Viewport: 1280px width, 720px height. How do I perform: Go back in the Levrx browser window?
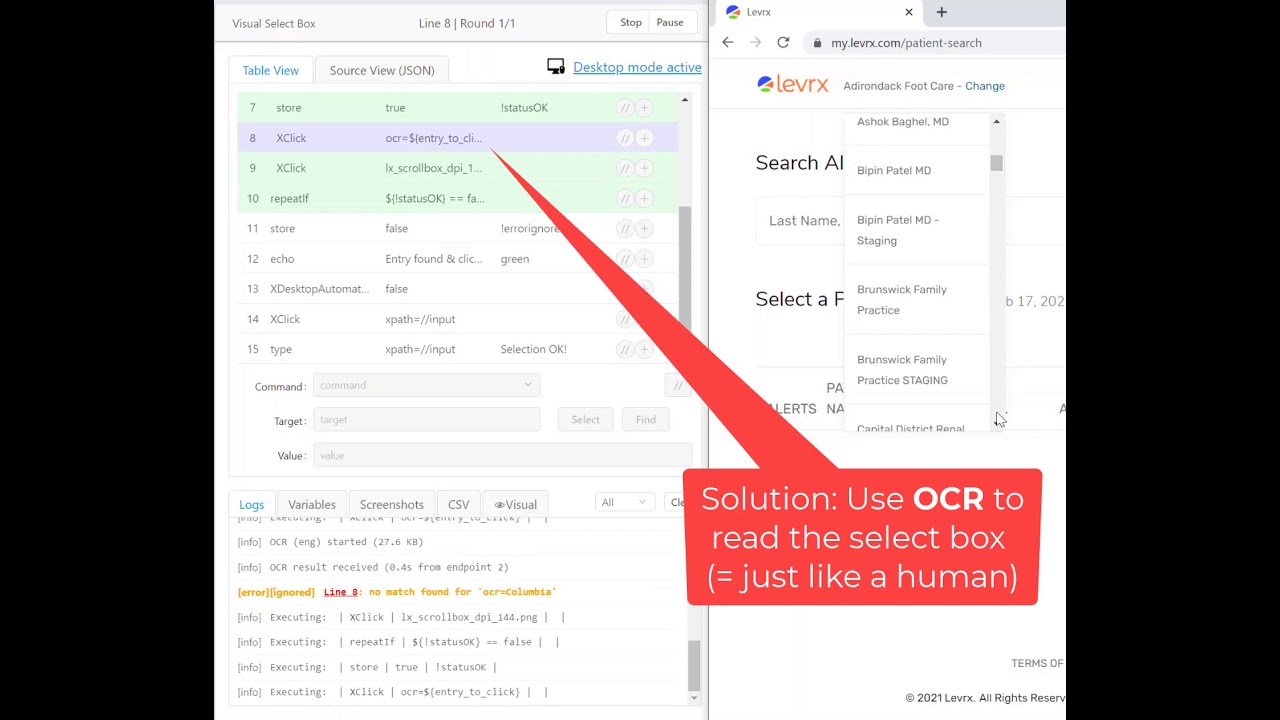(x=728, y=42)
